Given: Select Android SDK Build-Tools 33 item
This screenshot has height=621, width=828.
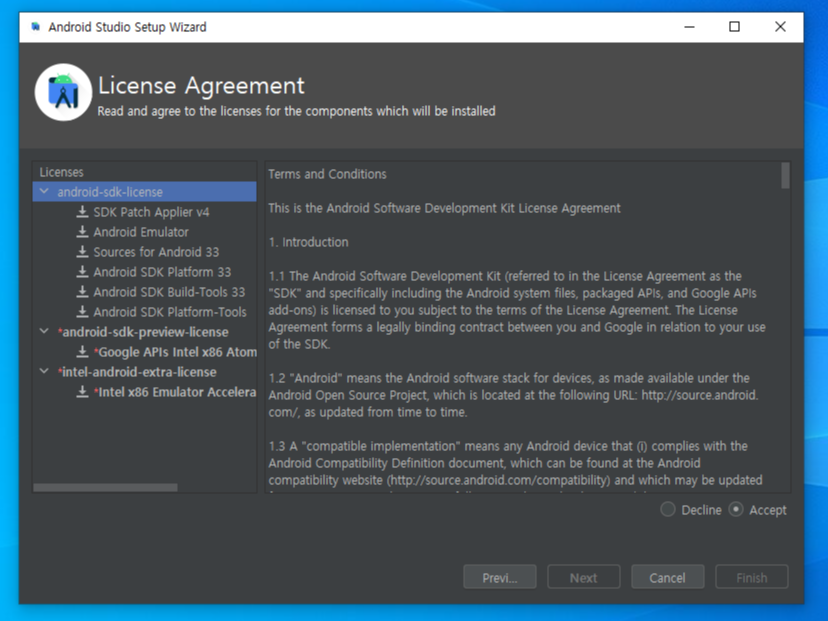Looking at the screenshot, I should tap(169, 293).
